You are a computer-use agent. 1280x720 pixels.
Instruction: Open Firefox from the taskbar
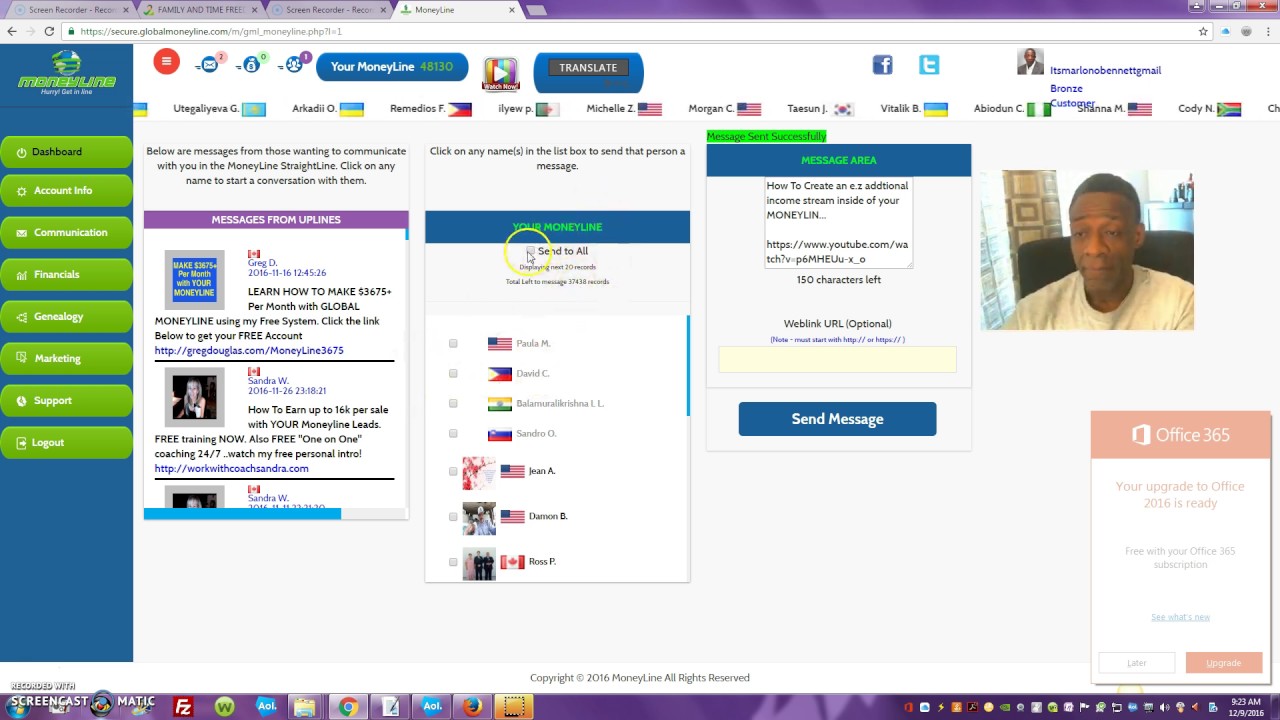(473, 707)
